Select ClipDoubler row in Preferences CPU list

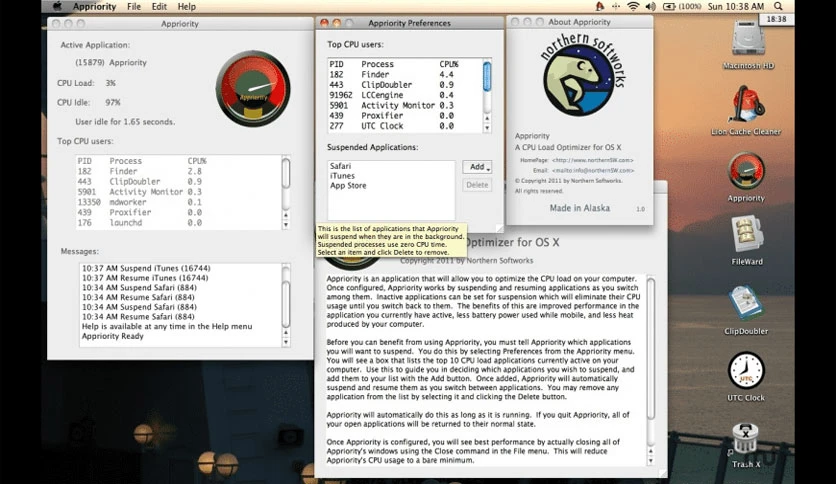pos(405,85)
